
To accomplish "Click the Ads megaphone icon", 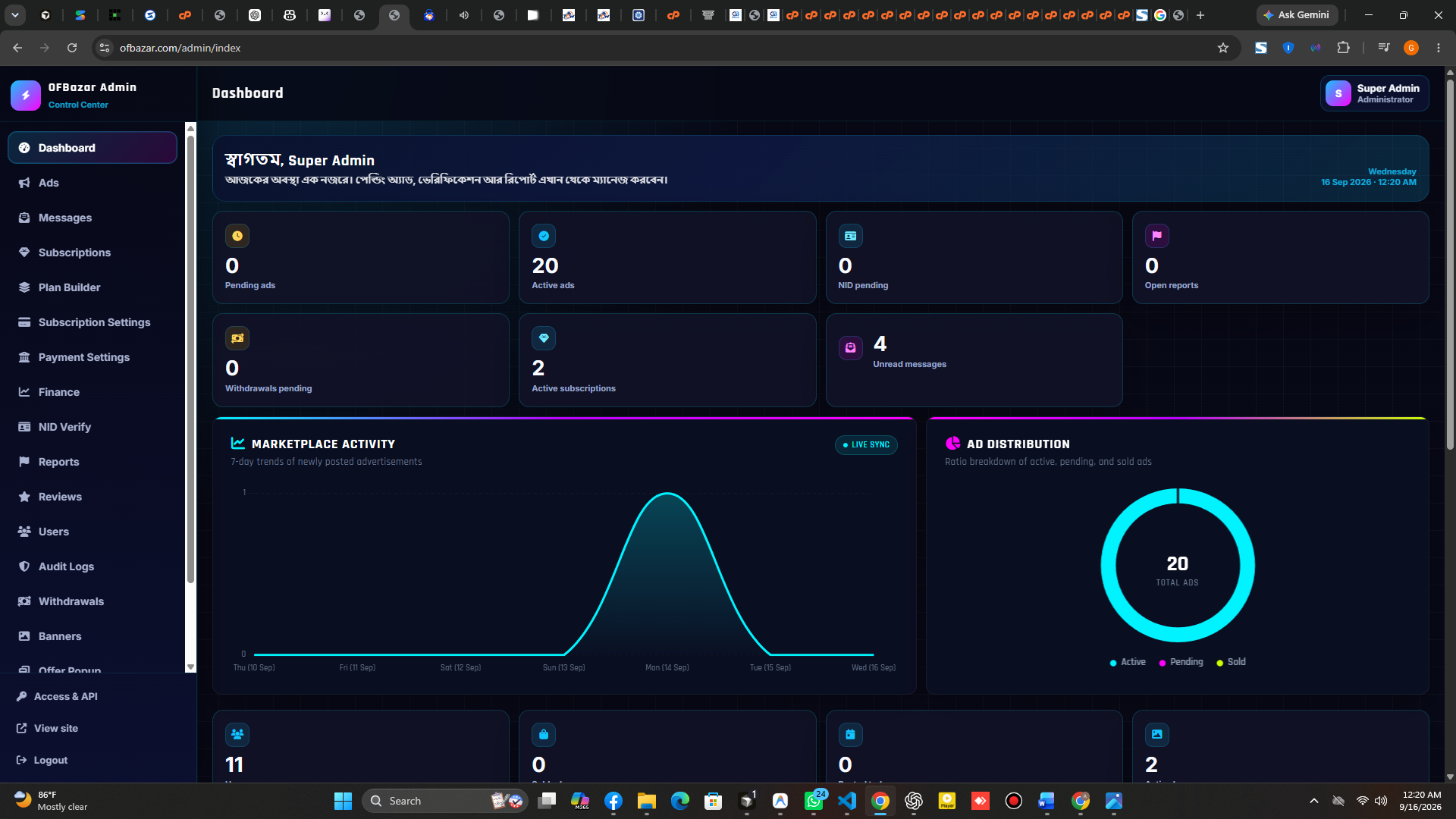I will tap(24, 183).
